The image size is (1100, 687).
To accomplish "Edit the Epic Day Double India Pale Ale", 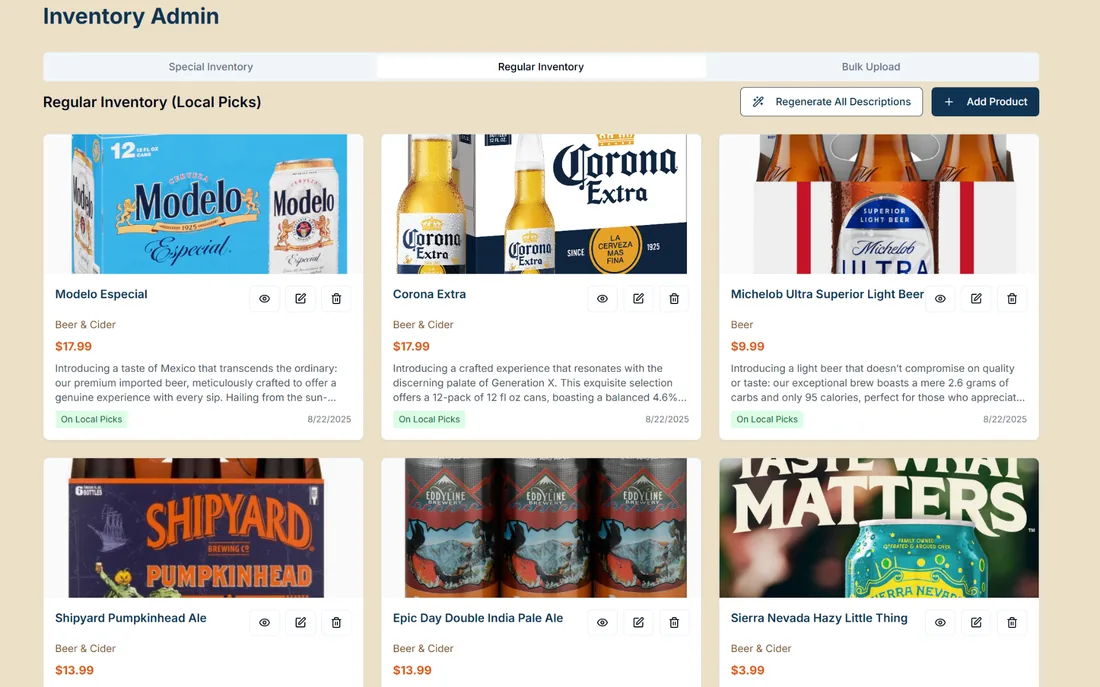I will click(x=638, y=622).
